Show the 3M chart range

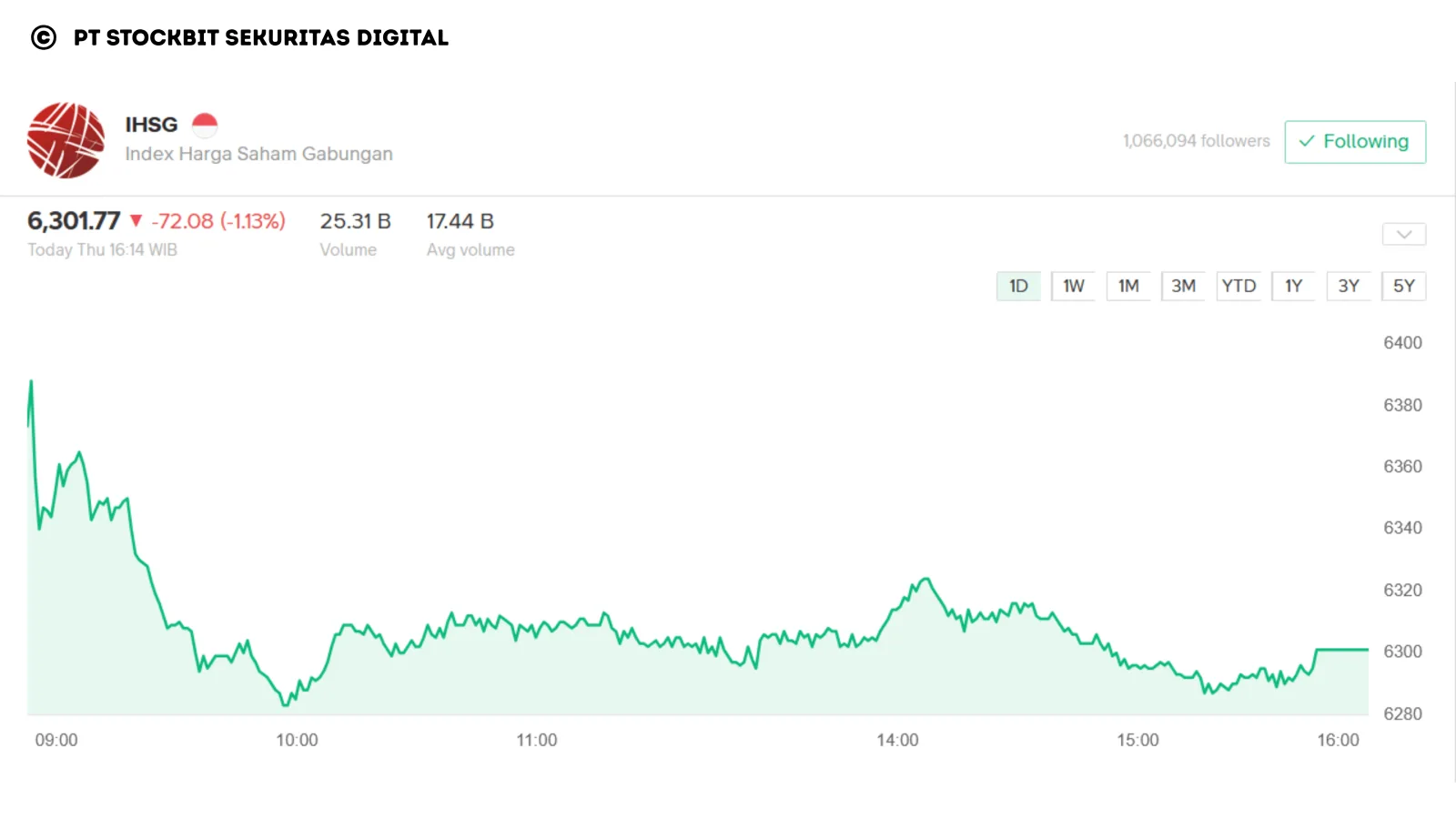pos(1183,286)
